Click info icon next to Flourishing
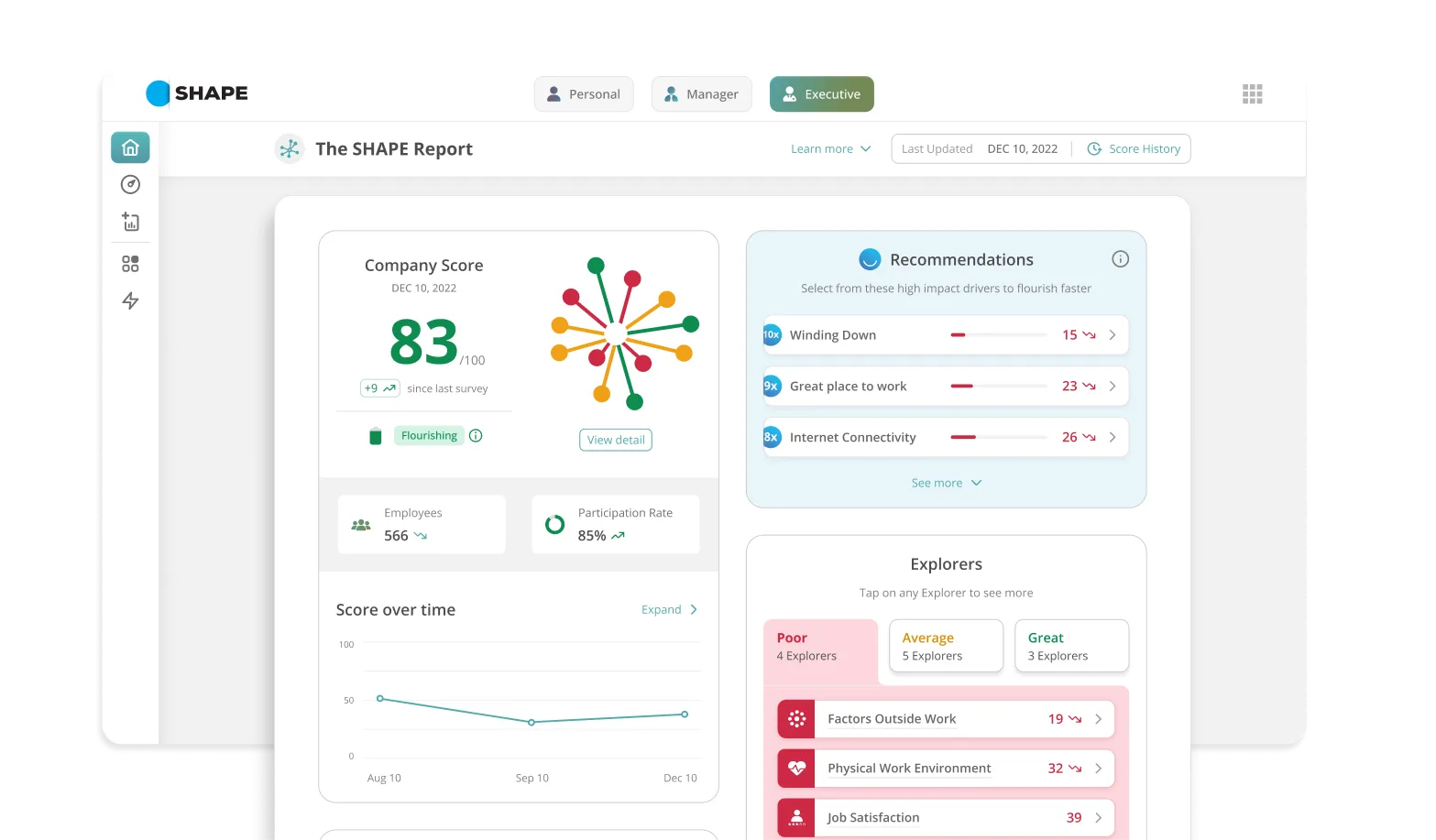The image size is (1436, 840). coord(476,436)
